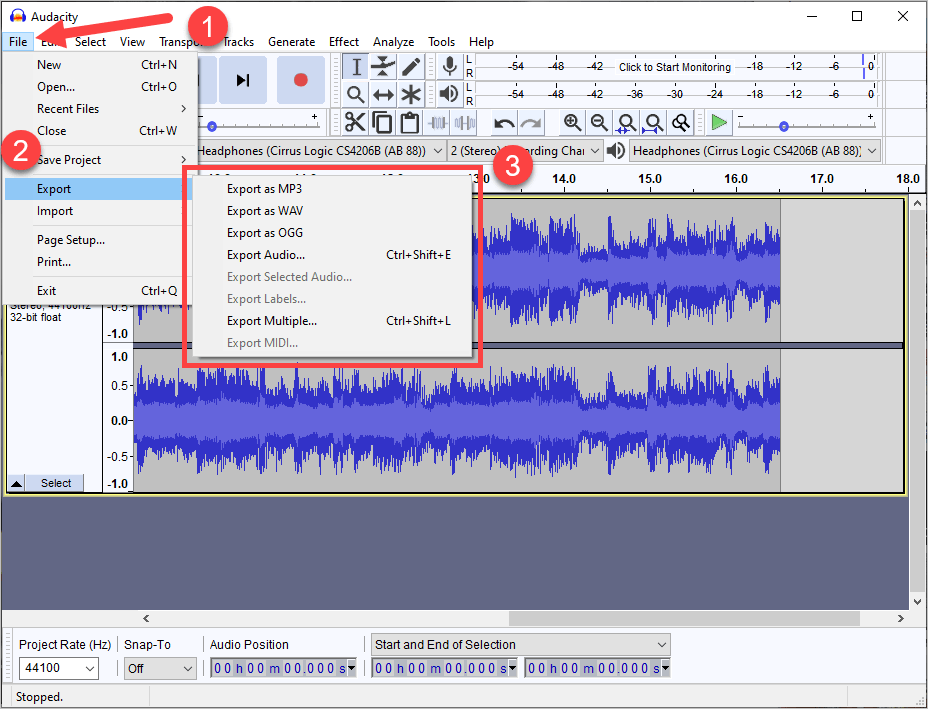This screenshot has width=928, height=709.
Task: Choose Export as WAV
Action: point(333,211)
